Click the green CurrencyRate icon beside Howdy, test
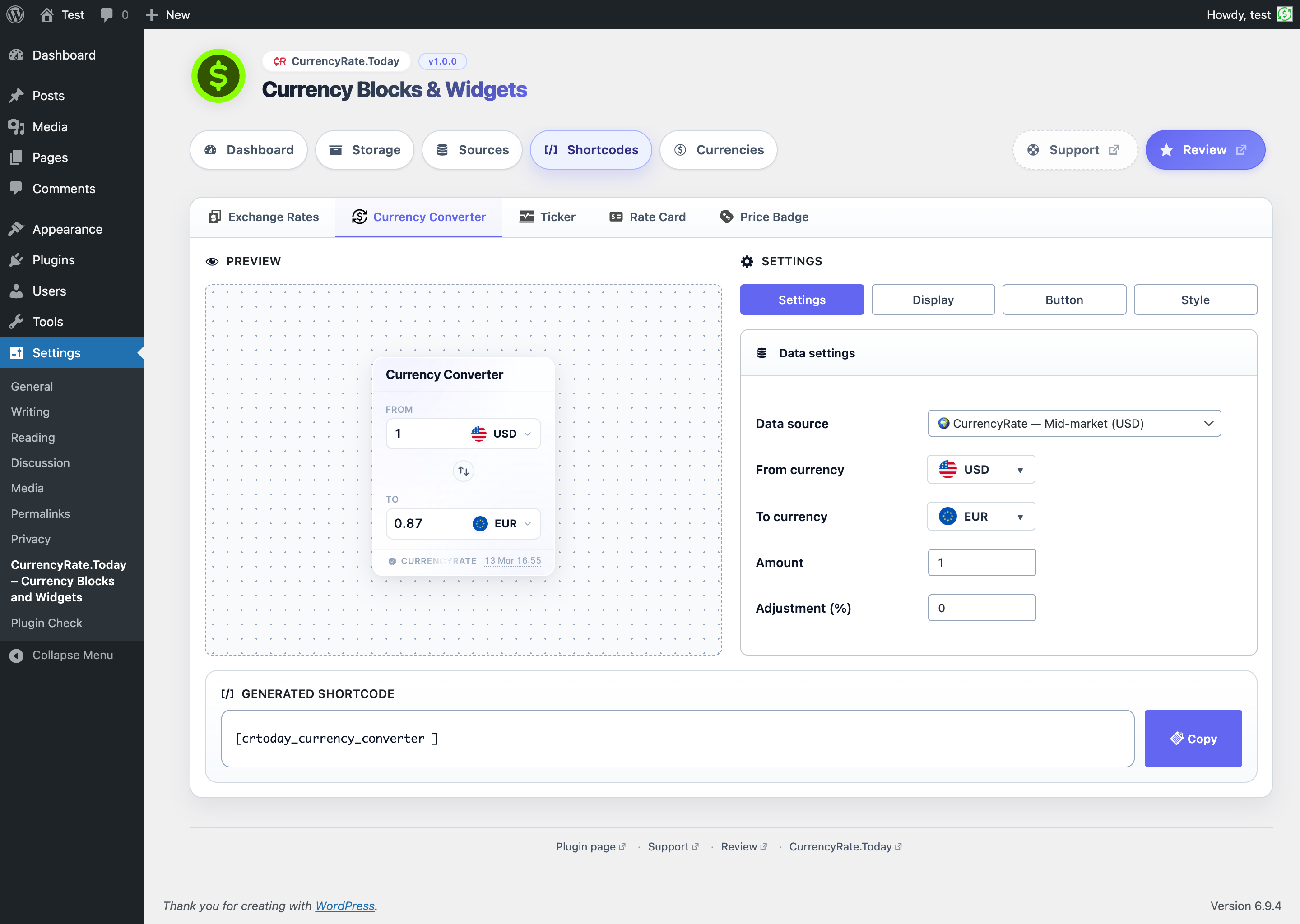This screenshot has height=924, width=1300. 1285,14
